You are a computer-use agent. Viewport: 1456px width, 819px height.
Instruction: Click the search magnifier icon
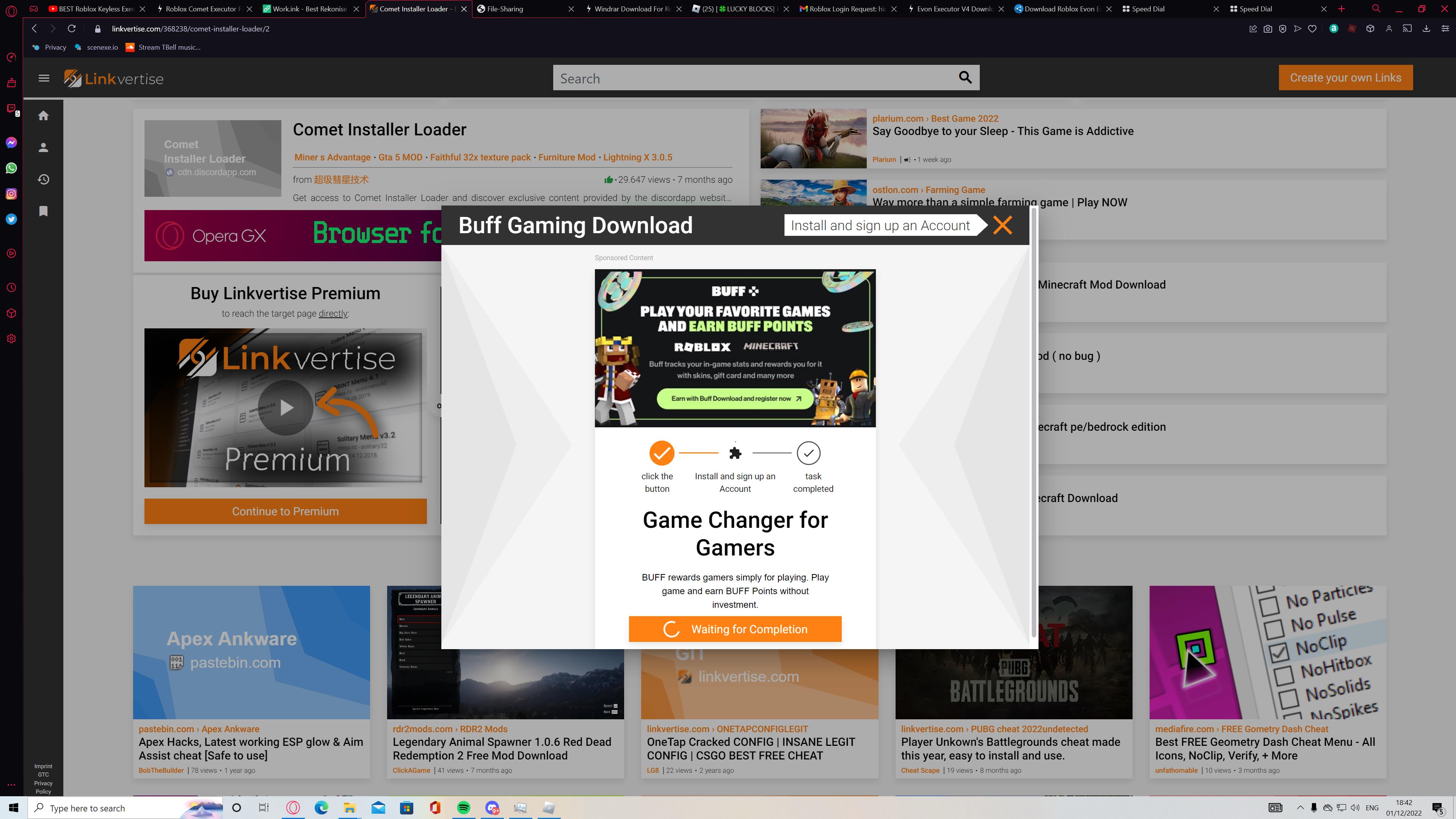(x=965, y=77)
